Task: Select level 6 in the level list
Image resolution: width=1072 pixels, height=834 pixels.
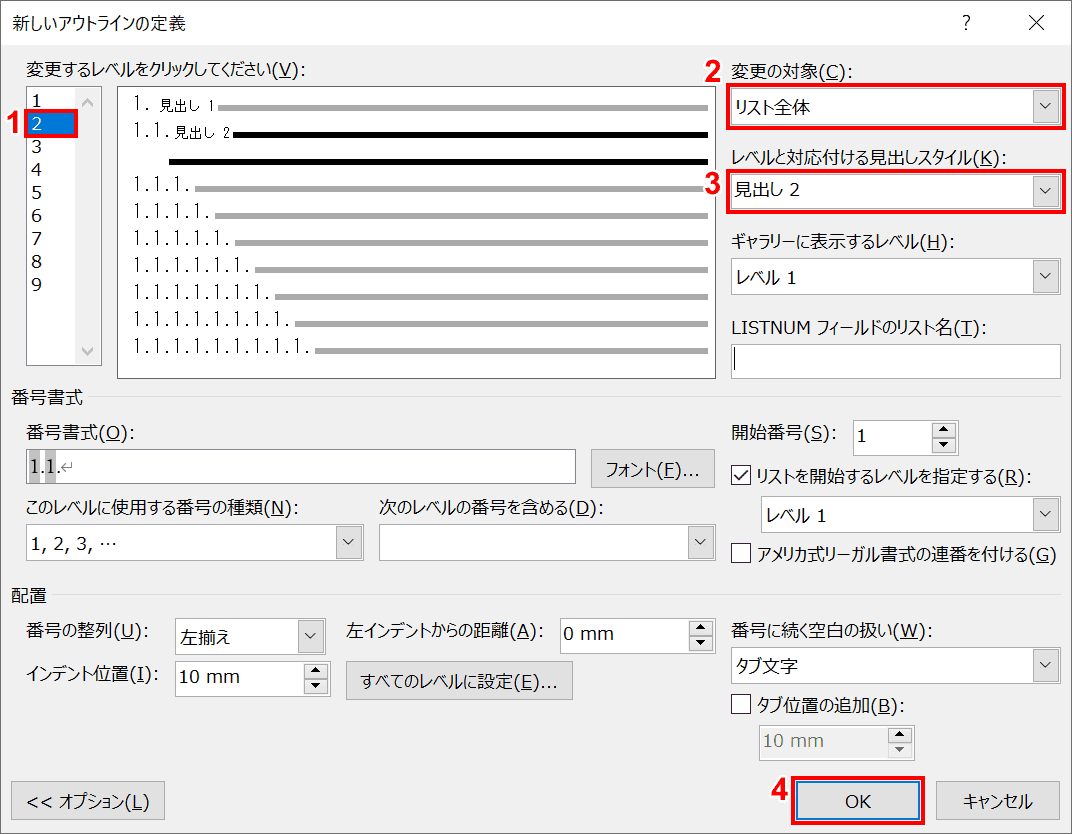Action: pyautogui.click(x=51, y=215)
